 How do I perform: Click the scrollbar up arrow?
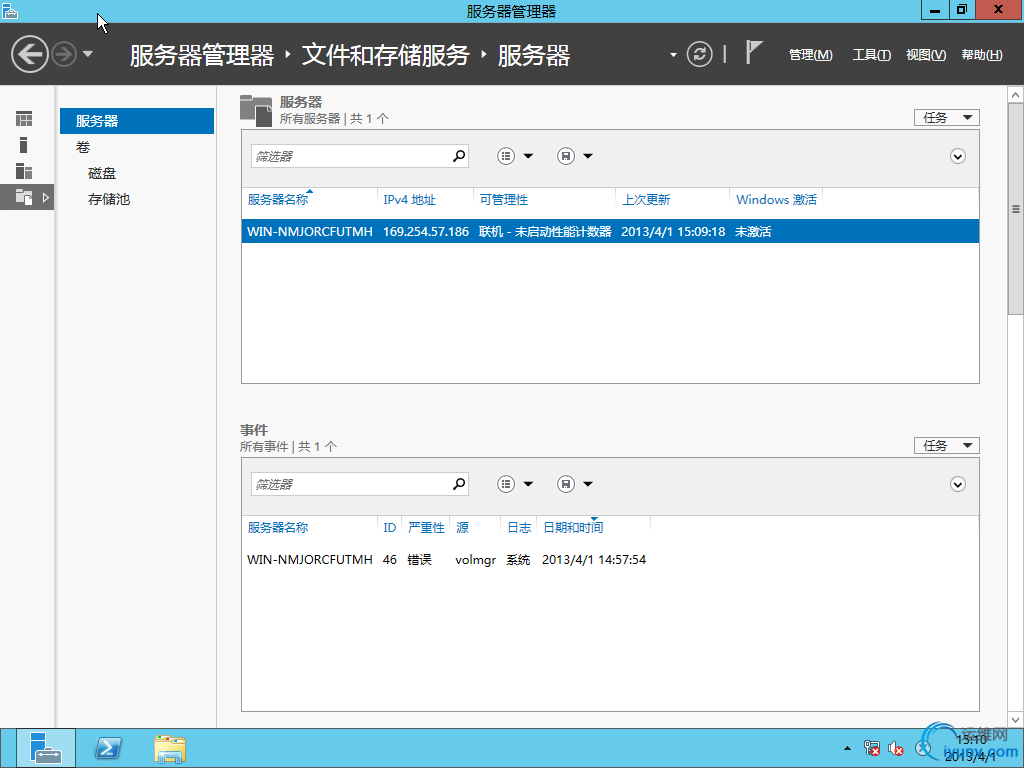pyautogui.click(x=1016, y=95)
